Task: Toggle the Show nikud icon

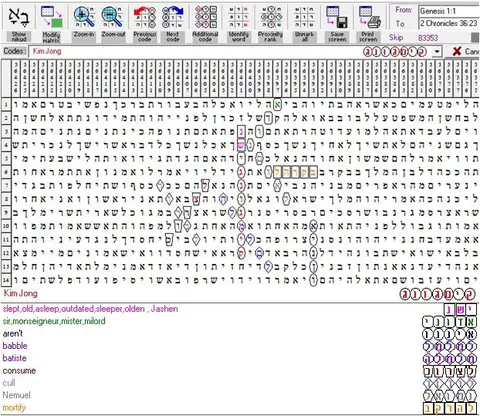Action: [19, 17]
